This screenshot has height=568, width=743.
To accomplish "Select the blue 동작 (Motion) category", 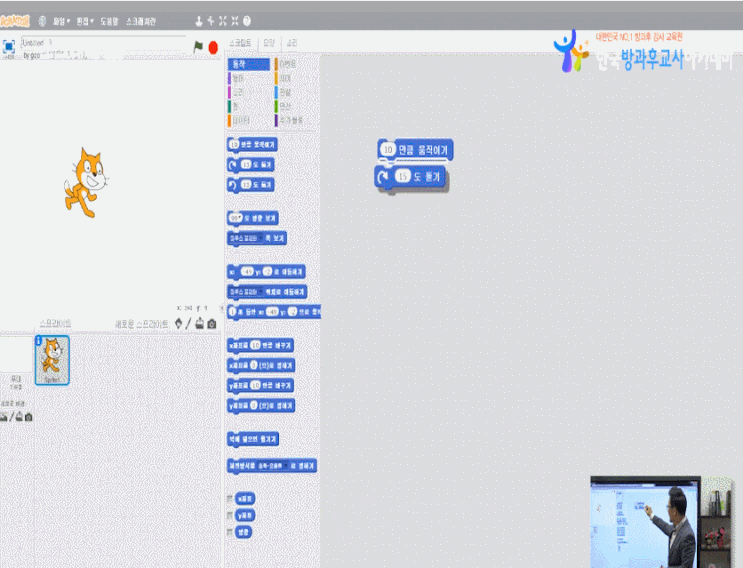I will click(249, 64).
